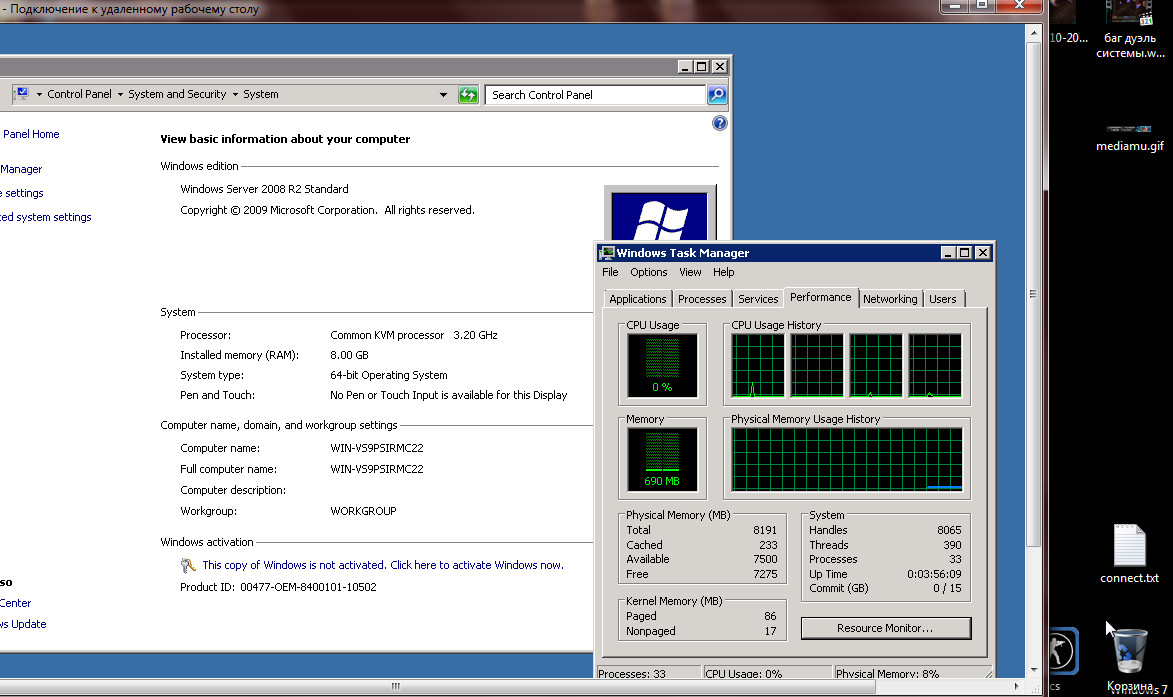The width and height of the screenshot is (1173, 697).
Task: Open the Device Manager sidebar link
Action: coord(21,170)
